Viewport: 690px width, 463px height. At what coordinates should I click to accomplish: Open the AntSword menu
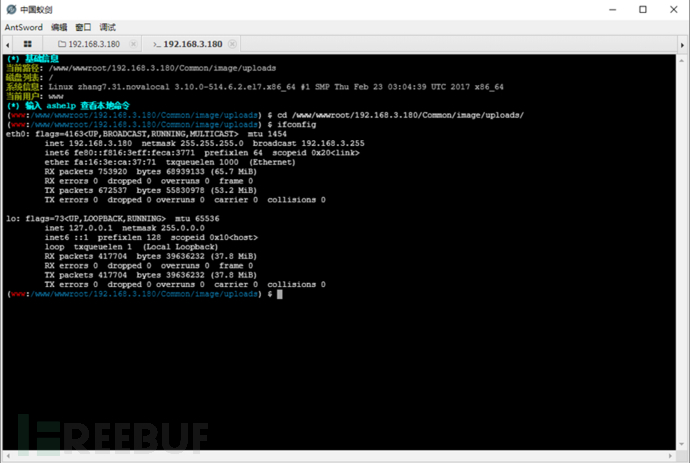[x=24, y=27]
